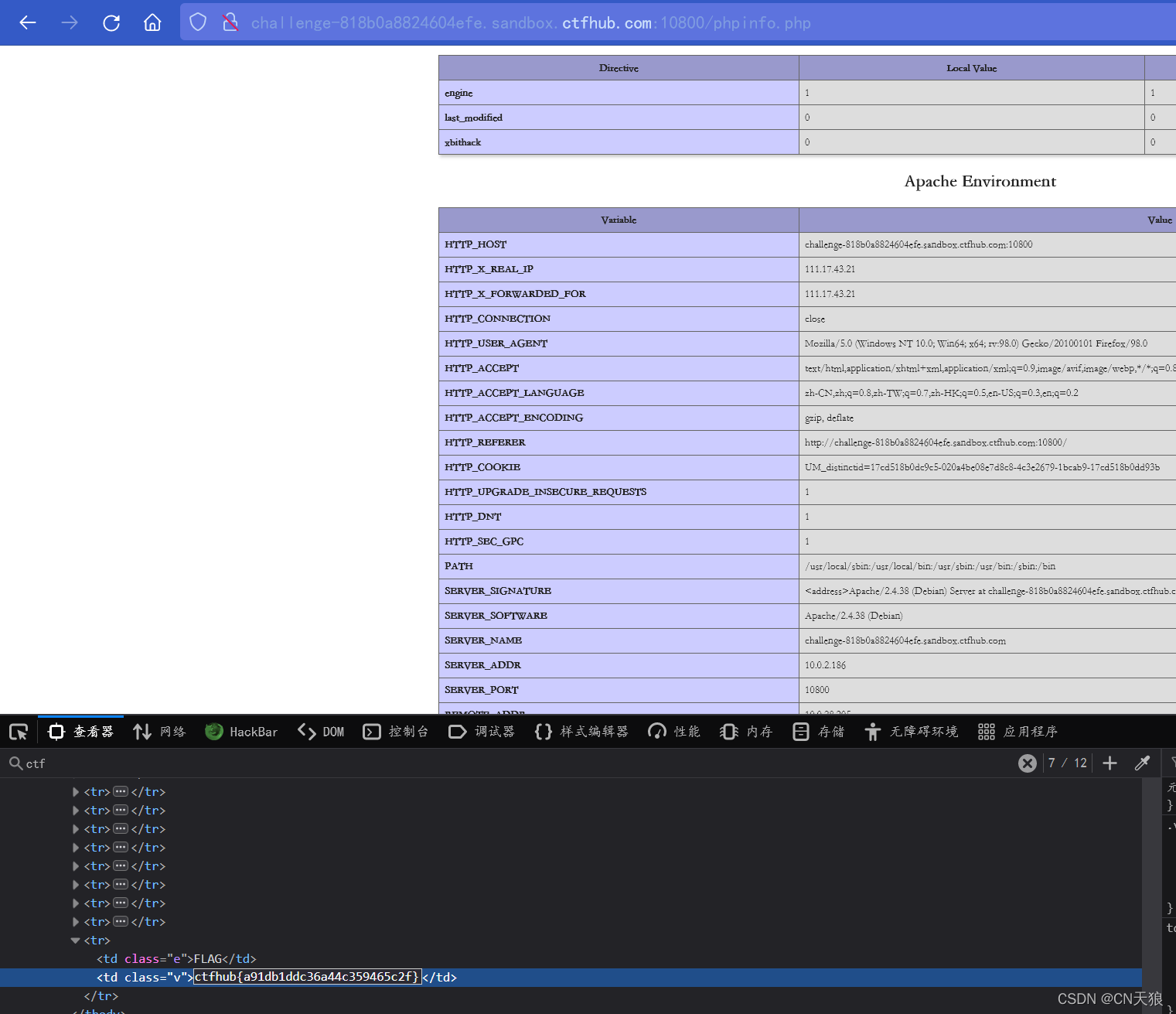
Task: Switch to the 网络 (Network) tab
Action: pyautogui.click(x=159, y=732)
